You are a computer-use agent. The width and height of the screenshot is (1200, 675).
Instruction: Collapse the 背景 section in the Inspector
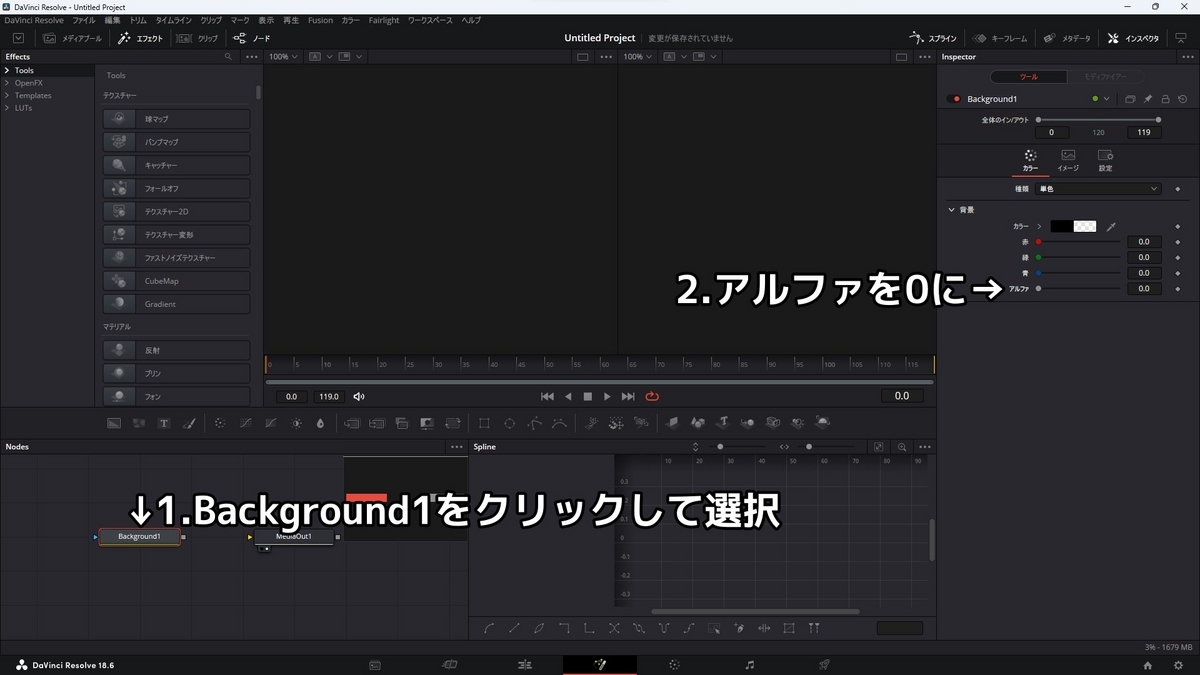(x=951, y=209)
